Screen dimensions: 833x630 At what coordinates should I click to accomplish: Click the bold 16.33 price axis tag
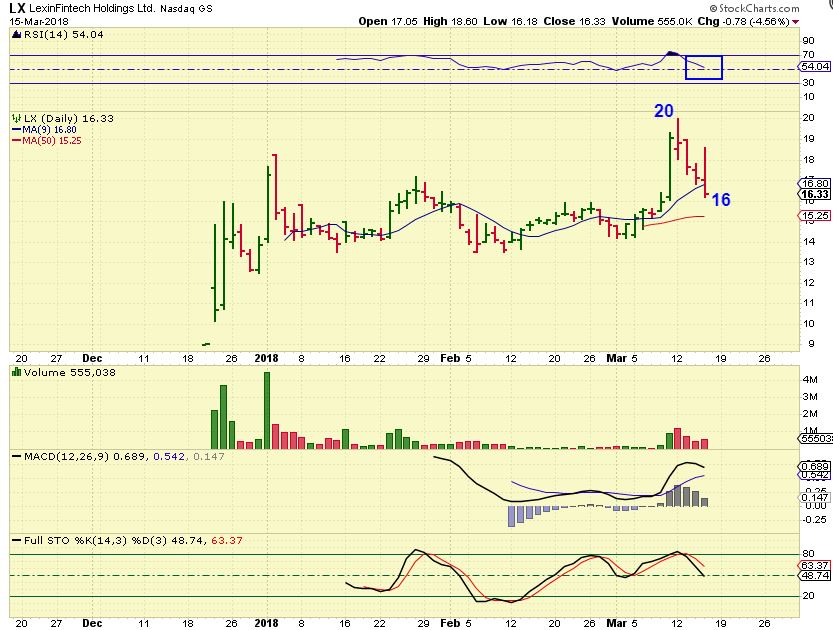tap(814, 194)
